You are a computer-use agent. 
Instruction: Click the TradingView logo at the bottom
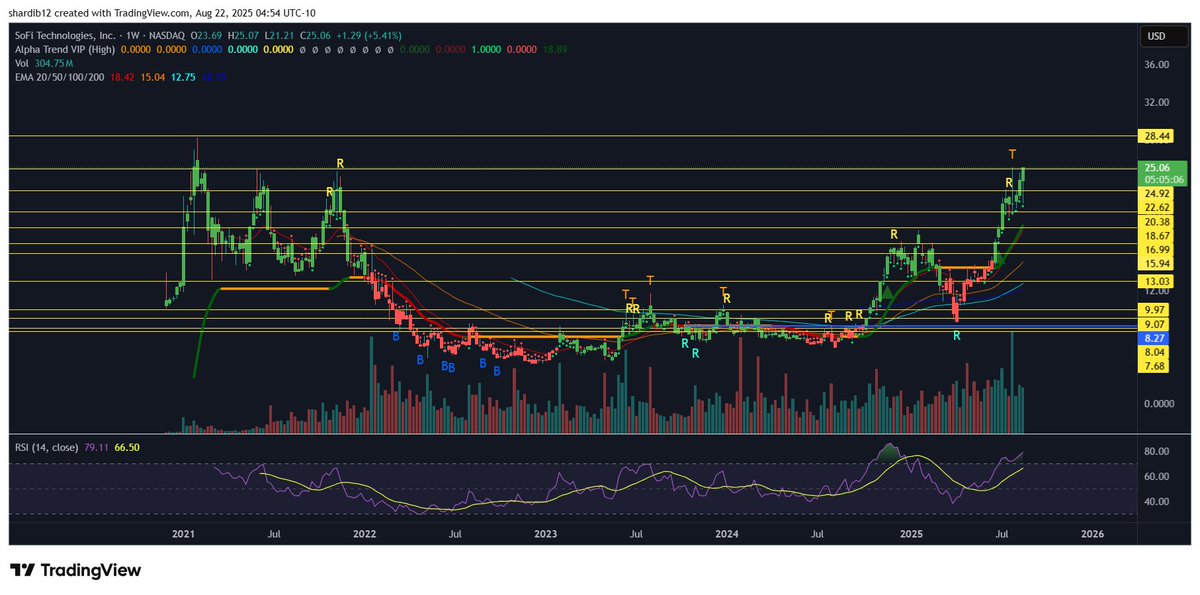[76, 570]
